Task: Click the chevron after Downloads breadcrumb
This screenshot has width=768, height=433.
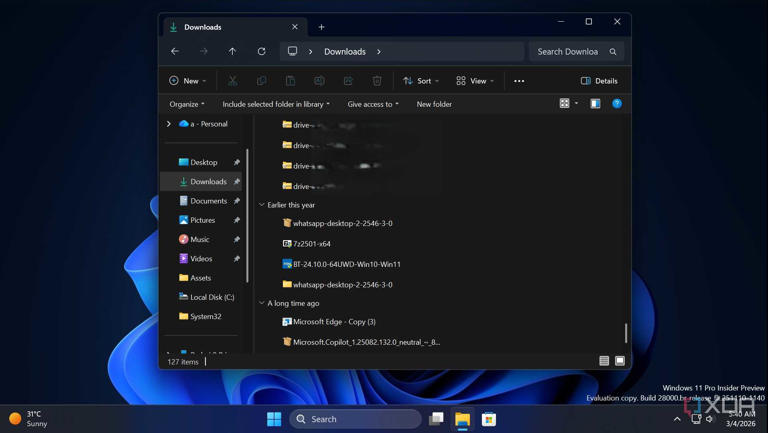Action: pos(379,51)
